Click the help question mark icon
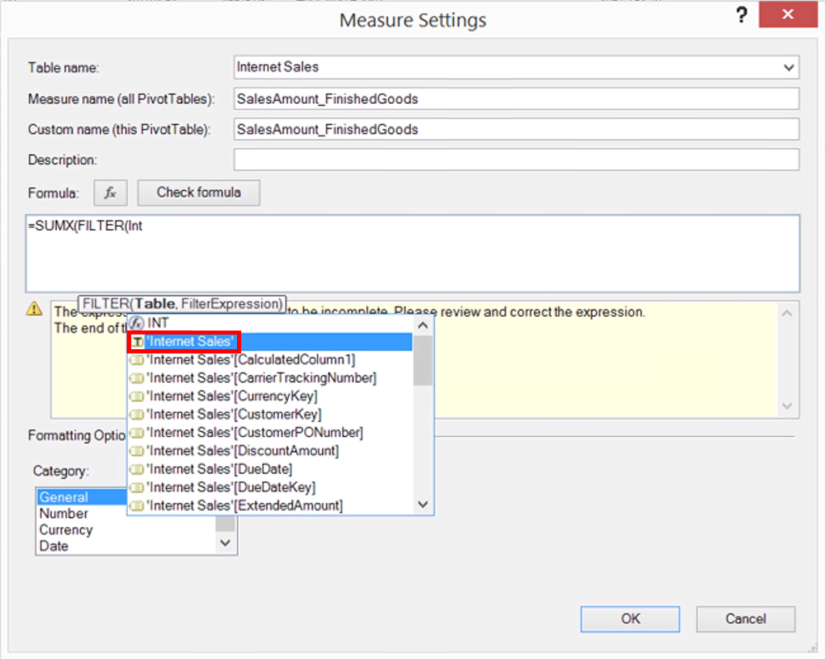The width and height of the screenshot is (825, 659). (x=741, y=15)
